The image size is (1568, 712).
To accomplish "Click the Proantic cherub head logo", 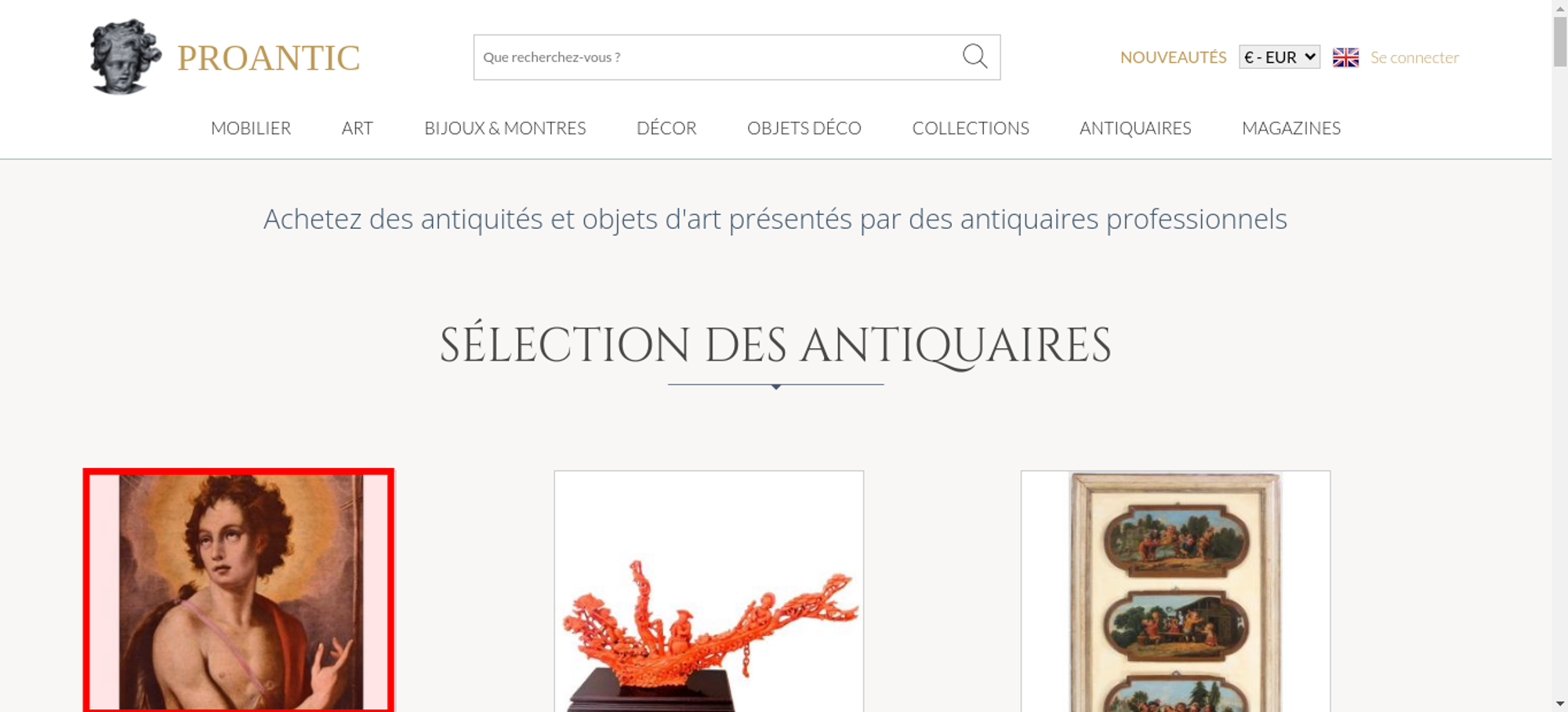I will (x=125, y=56).
